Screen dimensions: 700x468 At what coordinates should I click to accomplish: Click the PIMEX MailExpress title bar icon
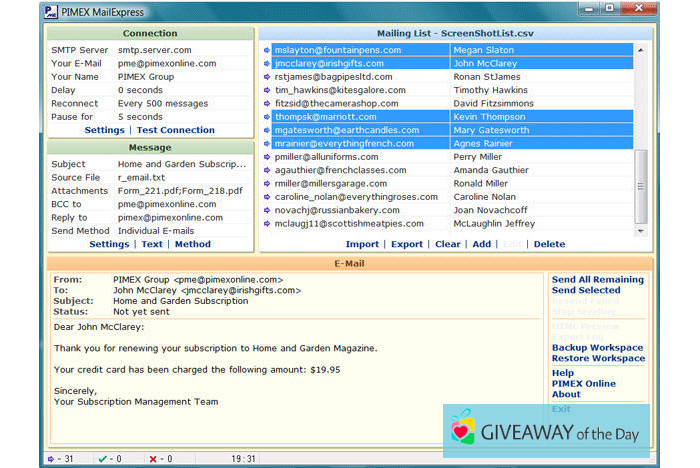click(x=52, y=12)
